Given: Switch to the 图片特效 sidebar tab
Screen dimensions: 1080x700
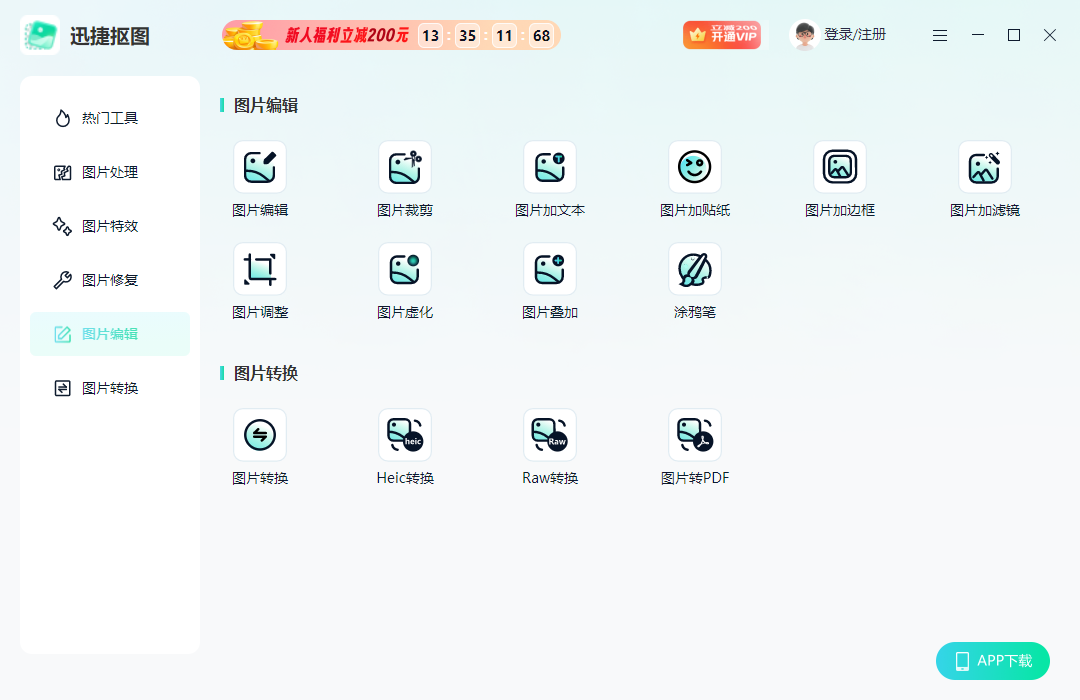Looking at the screenshot, I should [x=110, y=226].
